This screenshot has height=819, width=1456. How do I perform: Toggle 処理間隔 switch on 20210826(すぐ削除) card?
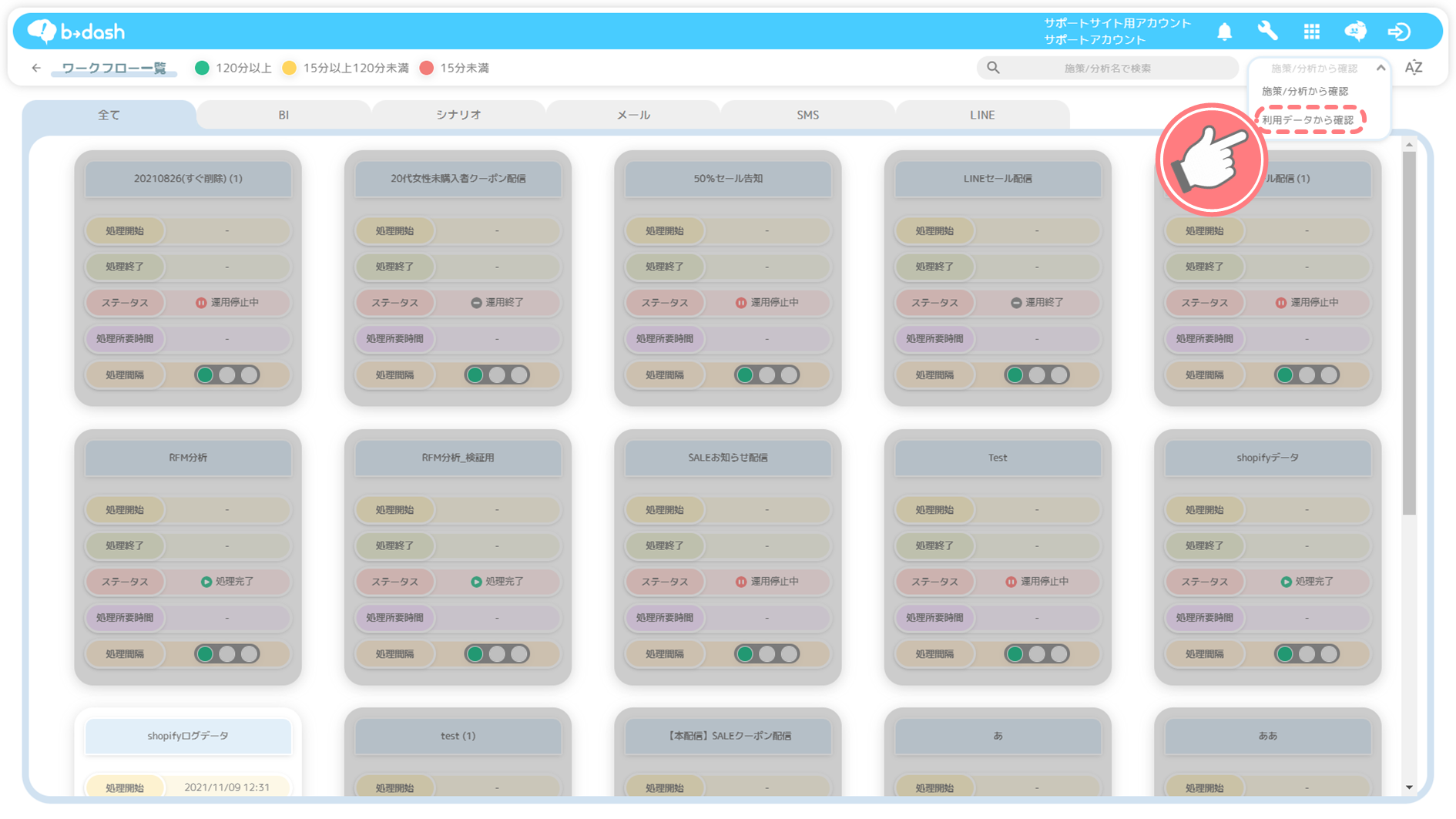pos(227,375)
